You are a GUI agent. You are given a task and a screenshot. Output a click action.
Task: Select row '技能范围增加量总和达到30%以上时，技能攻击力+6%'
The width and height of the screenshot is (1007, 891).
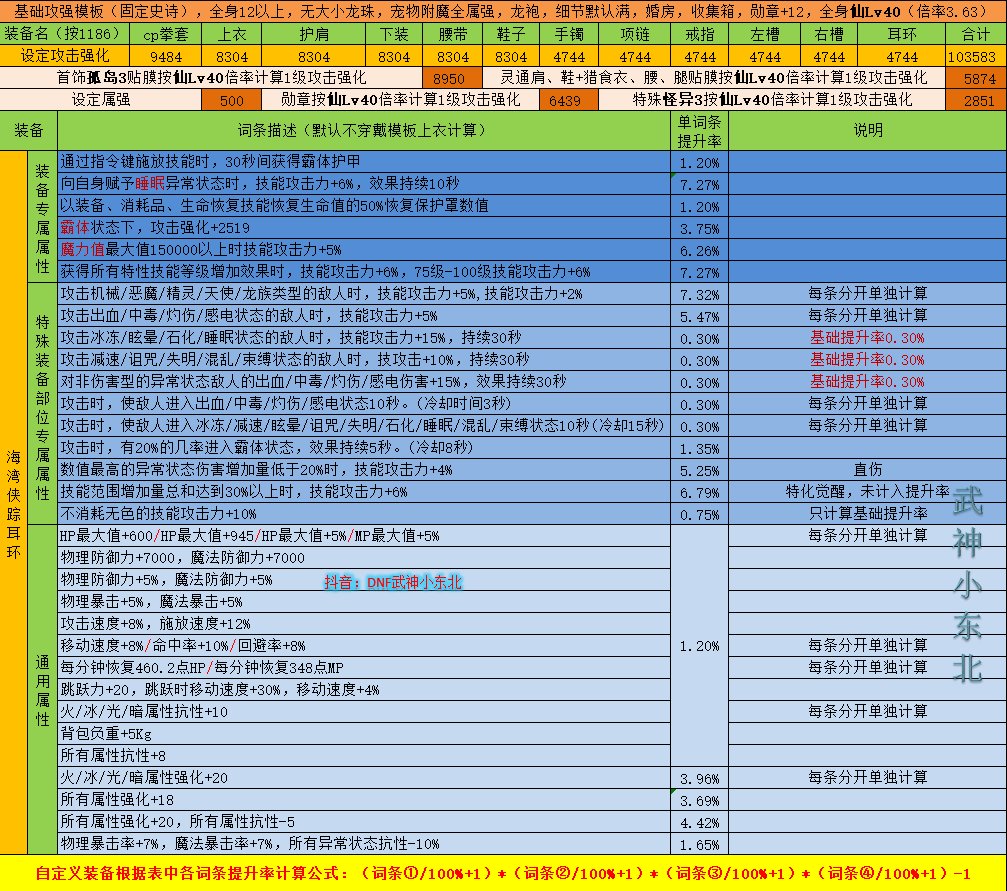(363, 492)
